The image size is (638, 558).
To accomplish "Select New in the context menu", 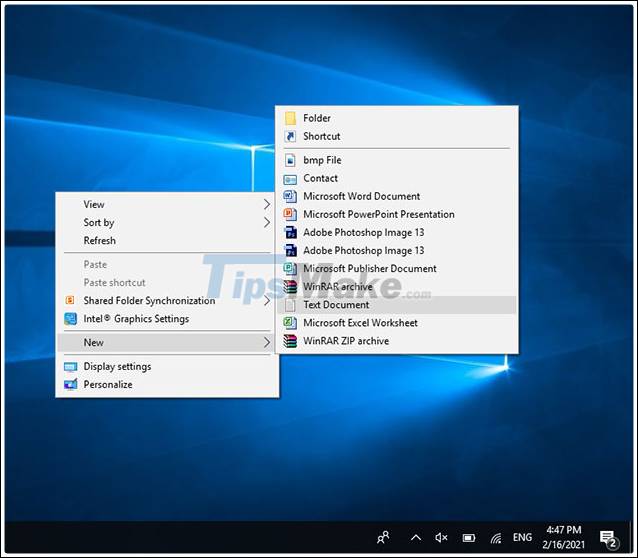I will click(x=167, y=343).
